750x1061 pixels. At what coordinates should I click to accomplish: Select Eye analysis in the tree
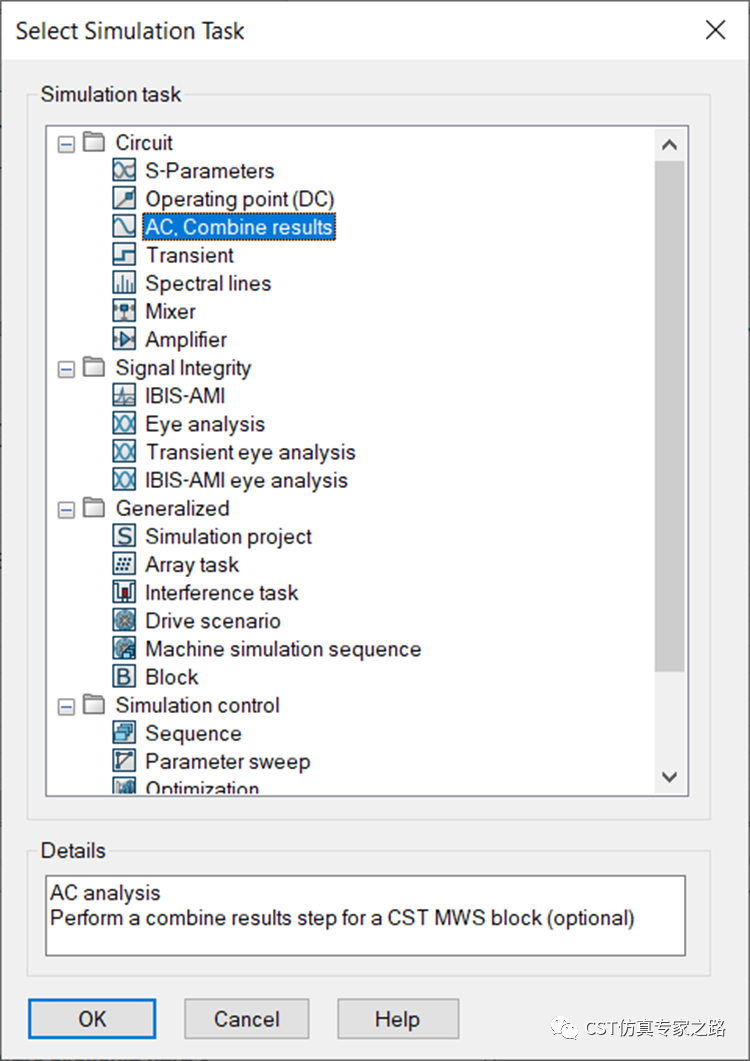pos(205,424)
